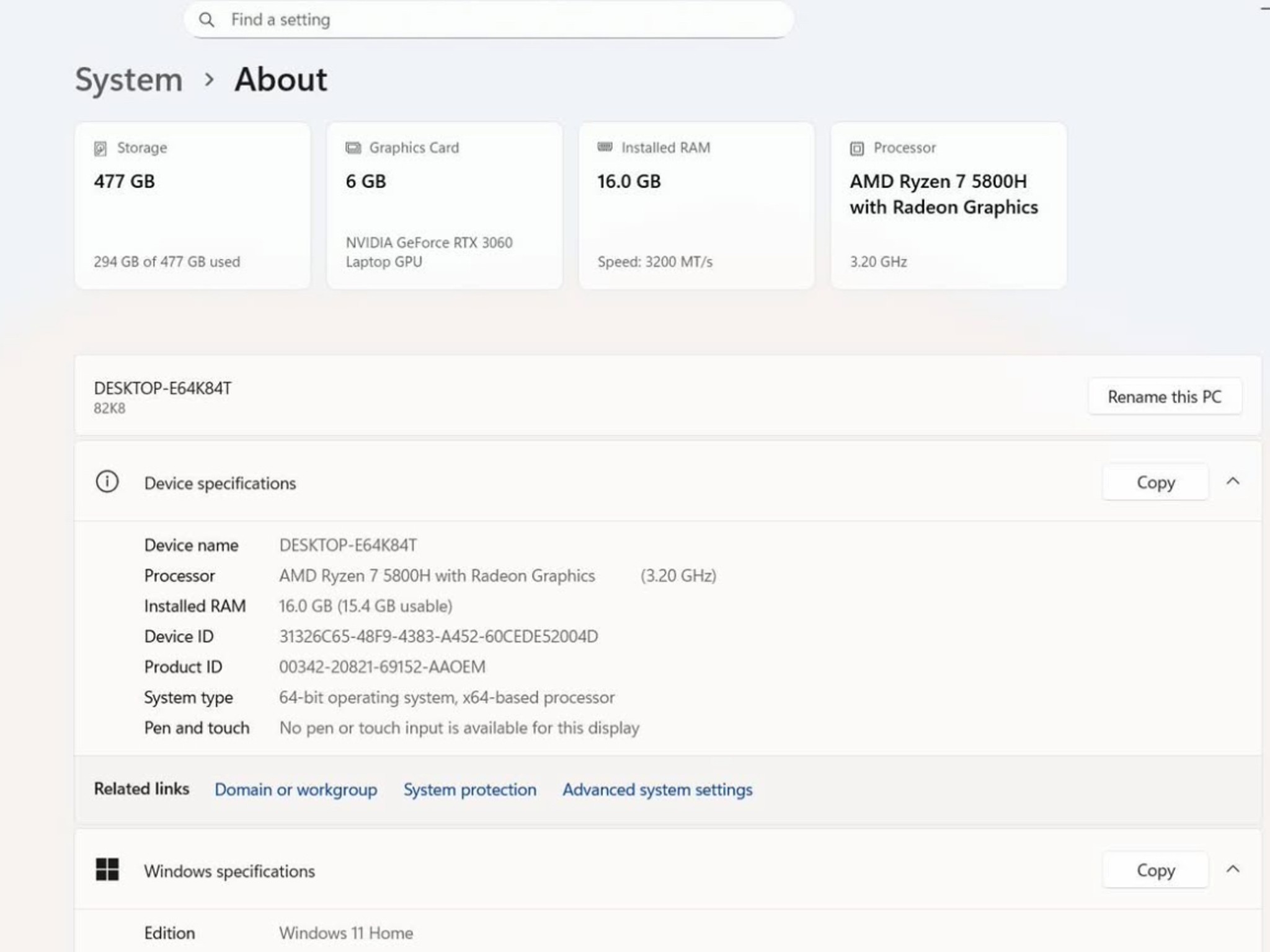Click Rename this PC button
1270x952 pixels.
click(x=1165, y=397)
